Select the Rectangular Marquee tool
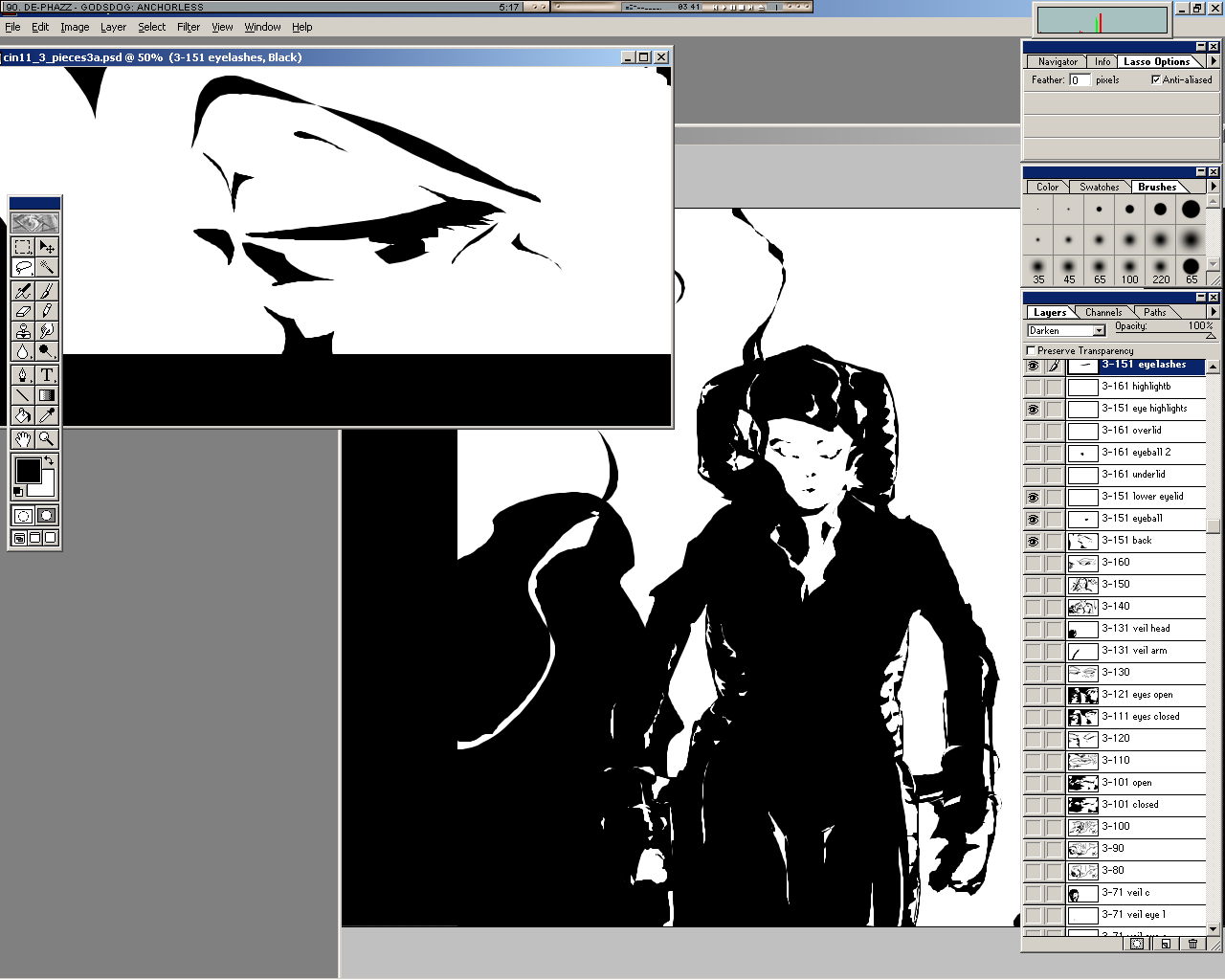The height and width of the screenshot is (980, 1225). click(x=24, y=247)
